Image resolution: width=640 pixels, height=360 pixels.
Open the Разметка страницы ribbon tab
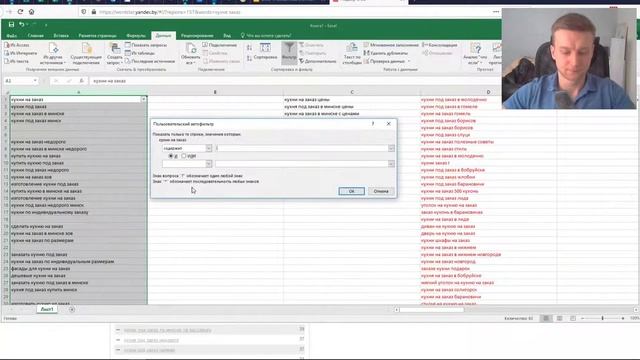click(x=97, y=36)
